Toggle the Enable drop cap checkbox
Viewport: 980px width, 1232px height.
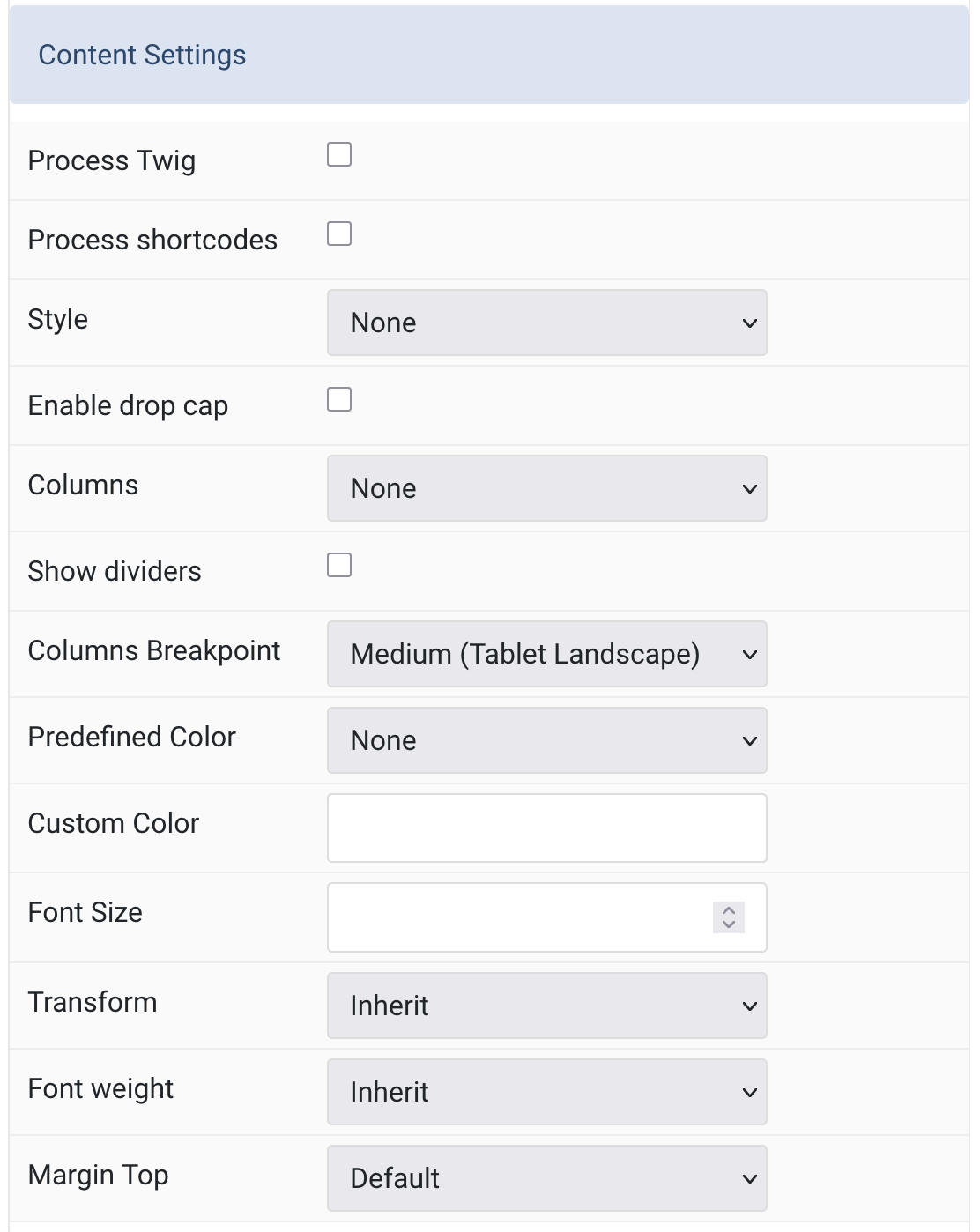tap(339, 399)
